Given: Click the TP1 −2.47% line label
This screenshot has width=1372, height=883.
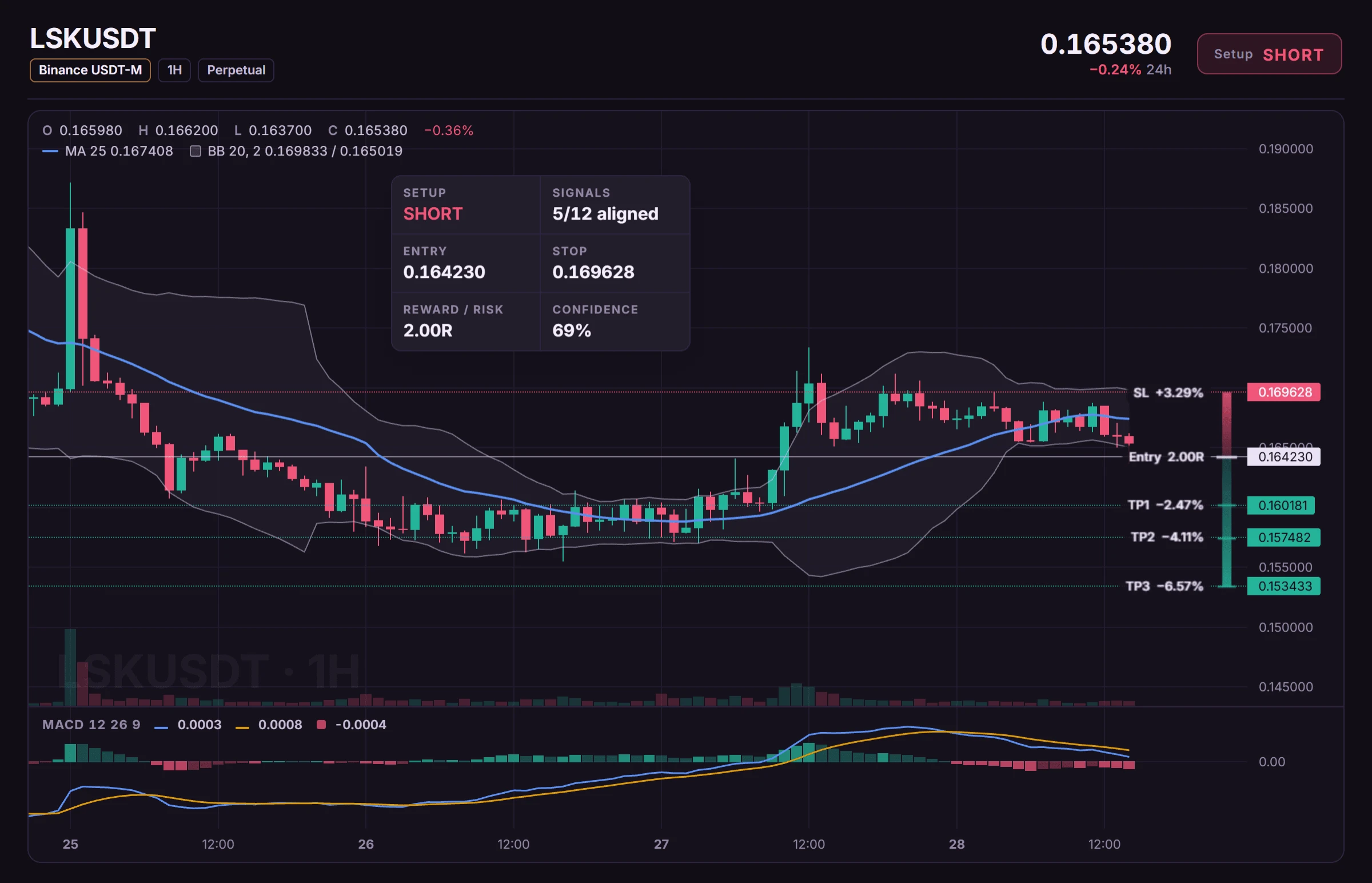Looking at the screenshot, I should [x=1165, y=505].
